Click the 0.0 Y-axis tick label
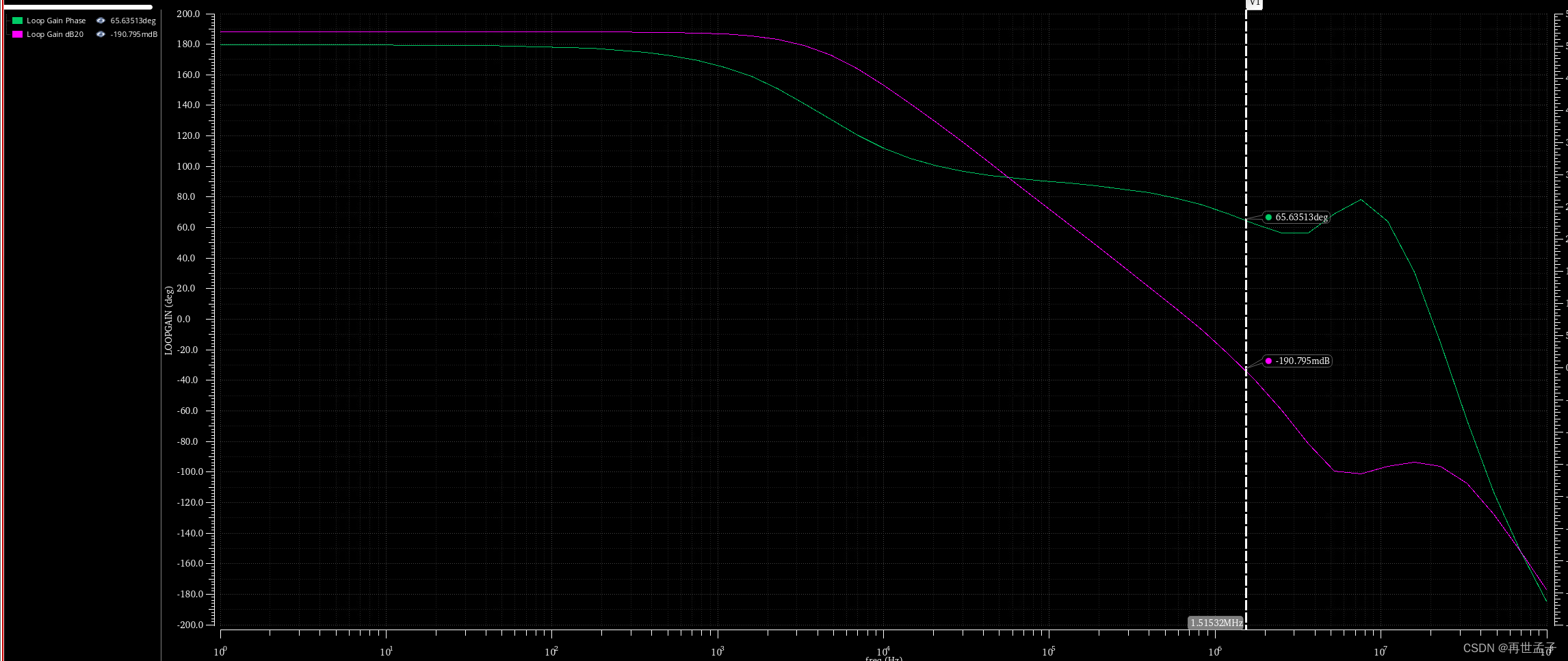Image resolution: width=1568 pixels, height=661 pixels. coord(184,319)
